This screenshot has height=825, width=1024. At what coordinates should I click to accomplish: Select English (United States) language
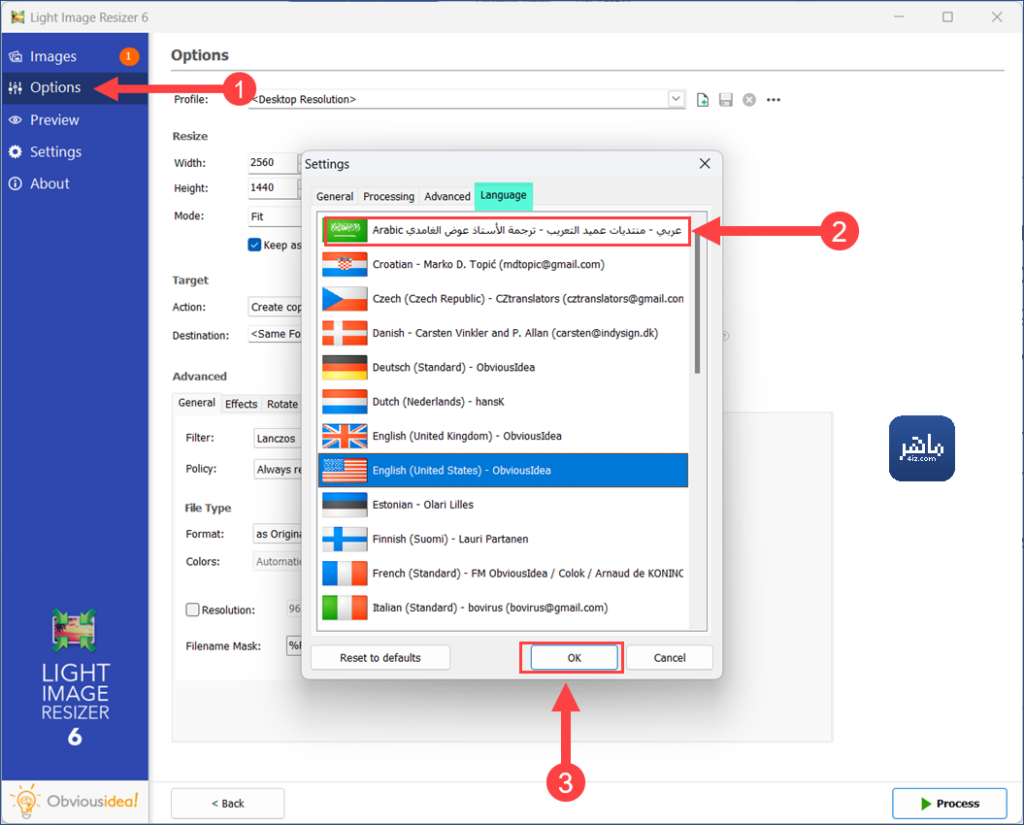point(504,470)
